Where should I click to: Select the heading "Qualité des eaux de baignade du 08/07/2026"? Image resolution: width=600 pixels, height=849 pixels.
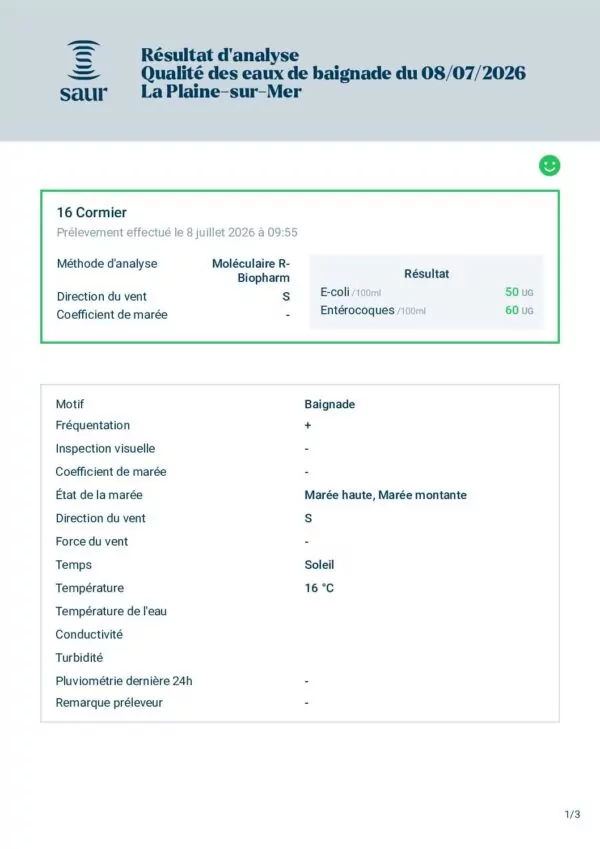[x=333, y=73]
